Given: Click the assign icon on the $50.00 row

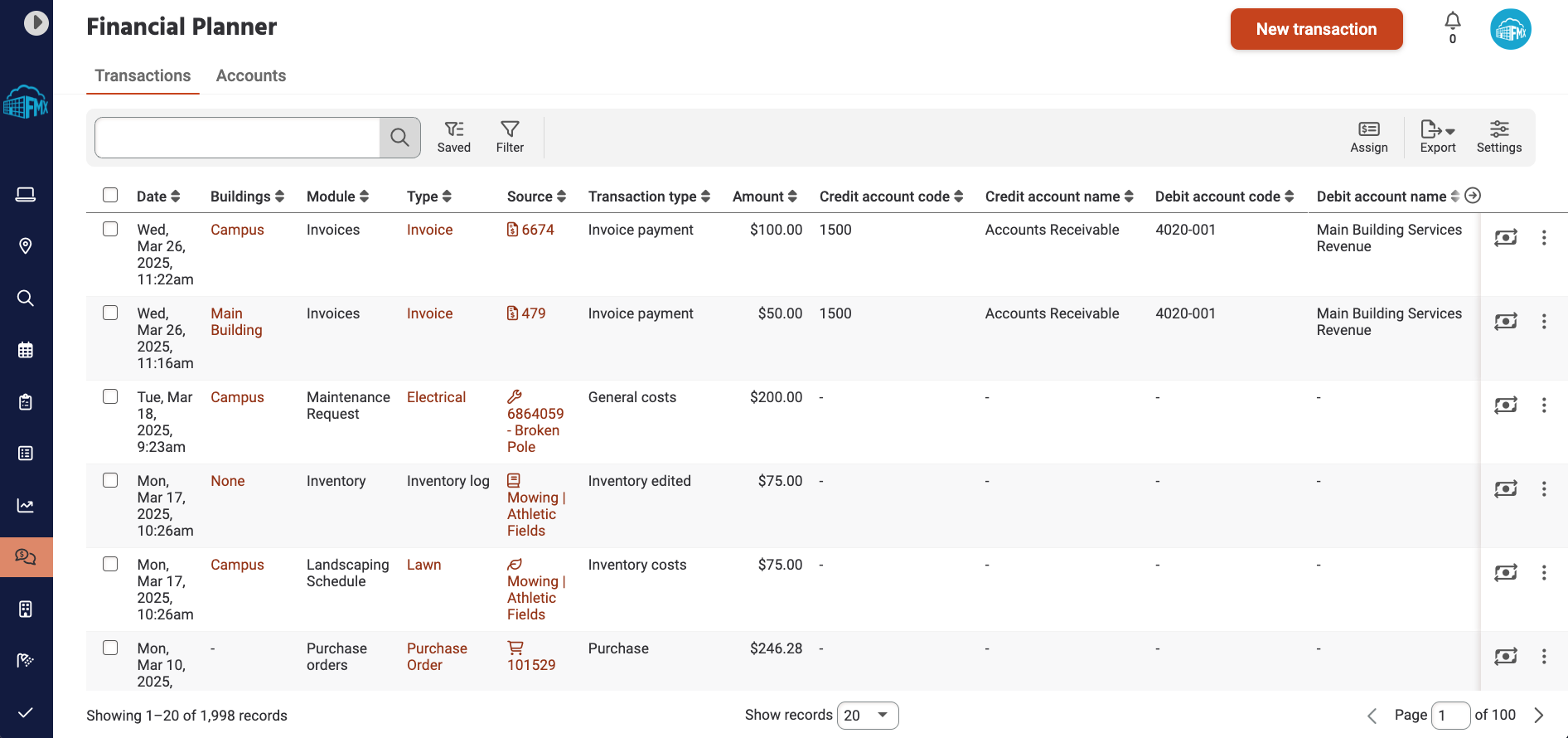Looking at the screenshot, I should tap(1506, 322).
